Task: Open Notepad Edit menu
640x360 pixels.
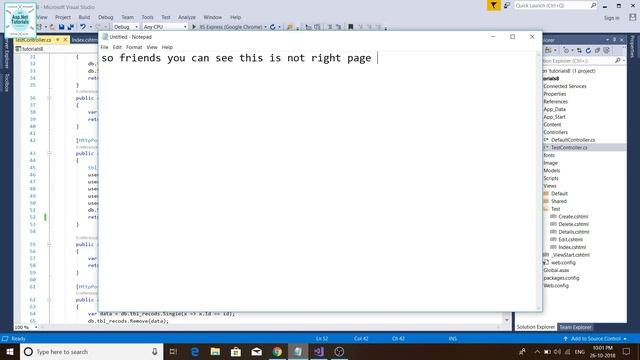Action: [117, 47]
